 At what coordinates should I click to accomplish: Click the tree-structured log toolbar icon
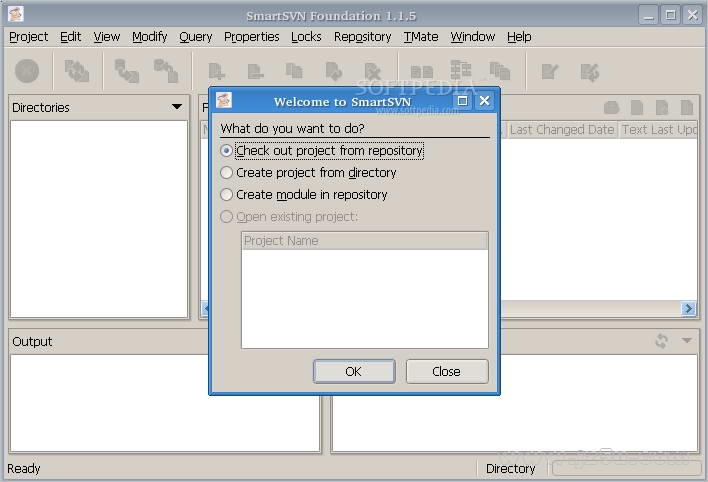(x=461, y=70)
